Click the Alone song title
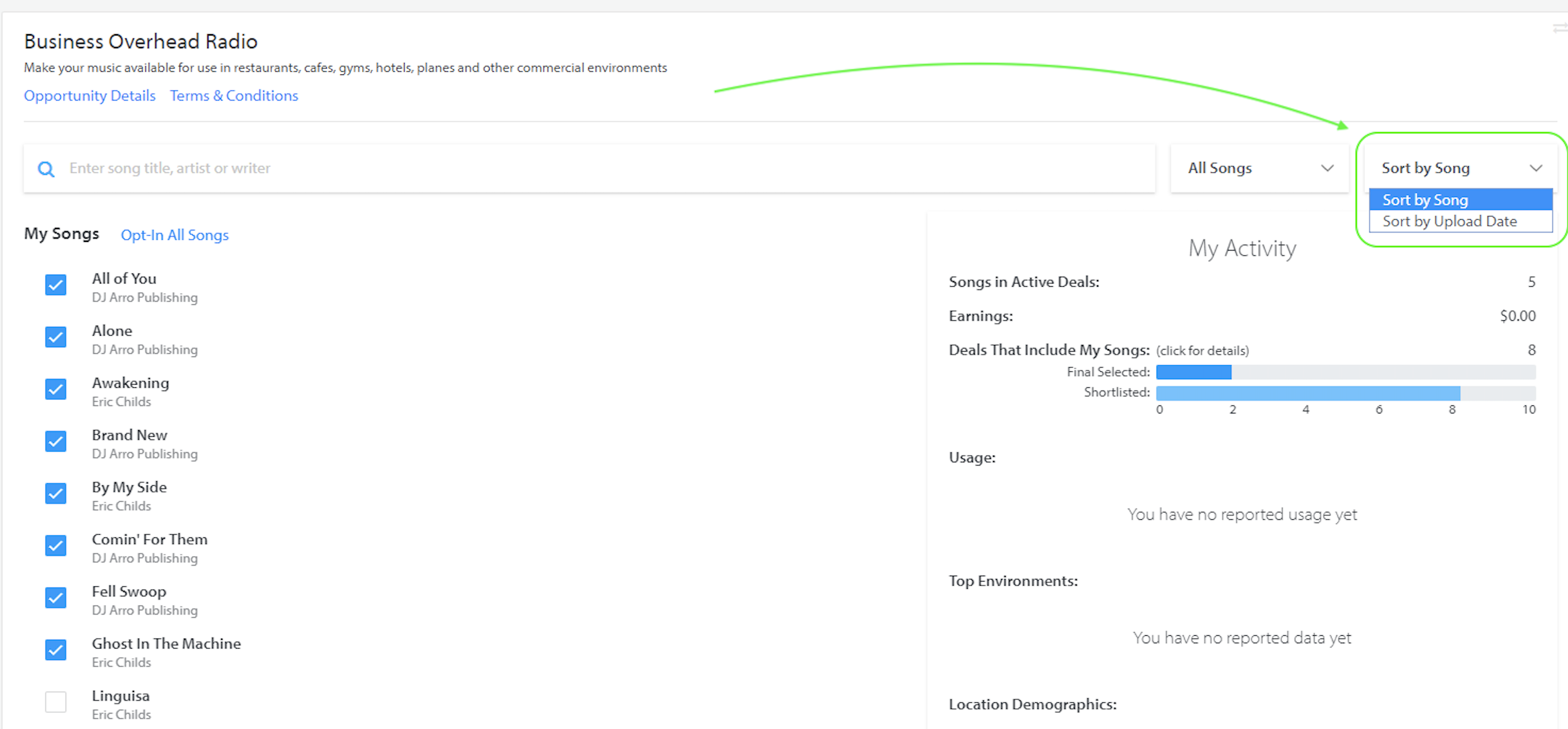This screenshot has width=1568, height=729. (112, 331)
